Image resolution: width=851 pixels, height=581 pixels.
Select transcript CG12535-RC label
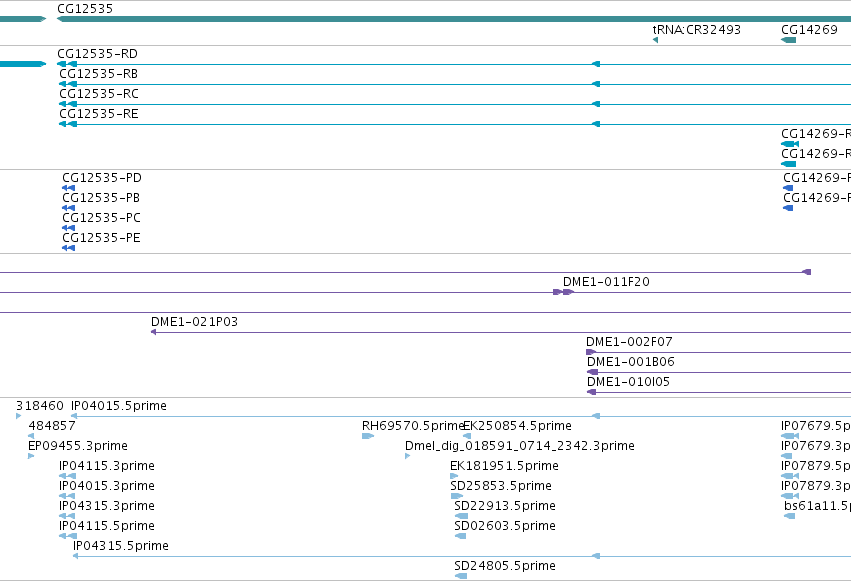point(99,94)
